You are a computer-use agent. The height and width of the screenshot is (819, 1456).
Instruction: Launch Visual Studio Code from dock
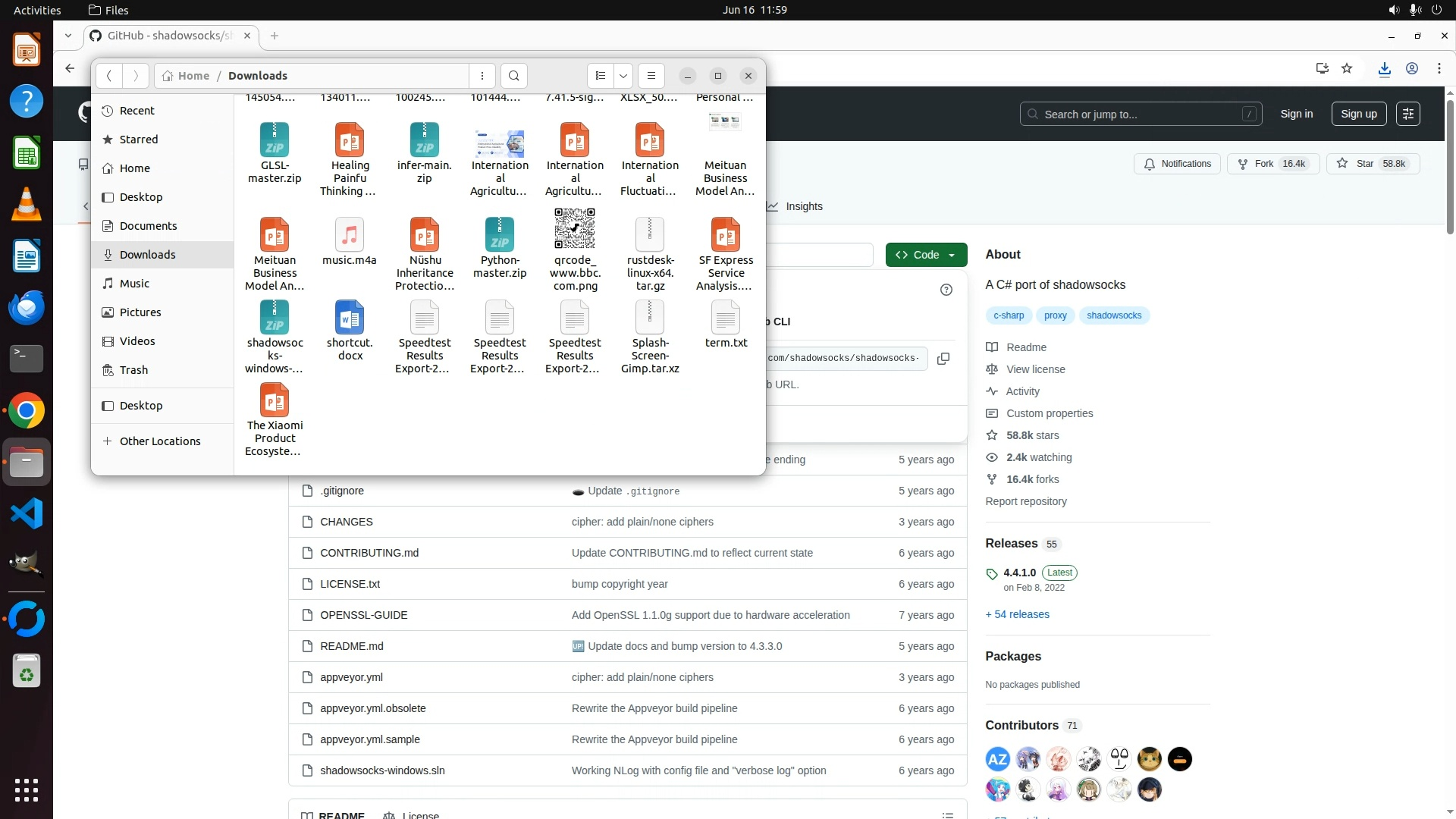point(27,514)
